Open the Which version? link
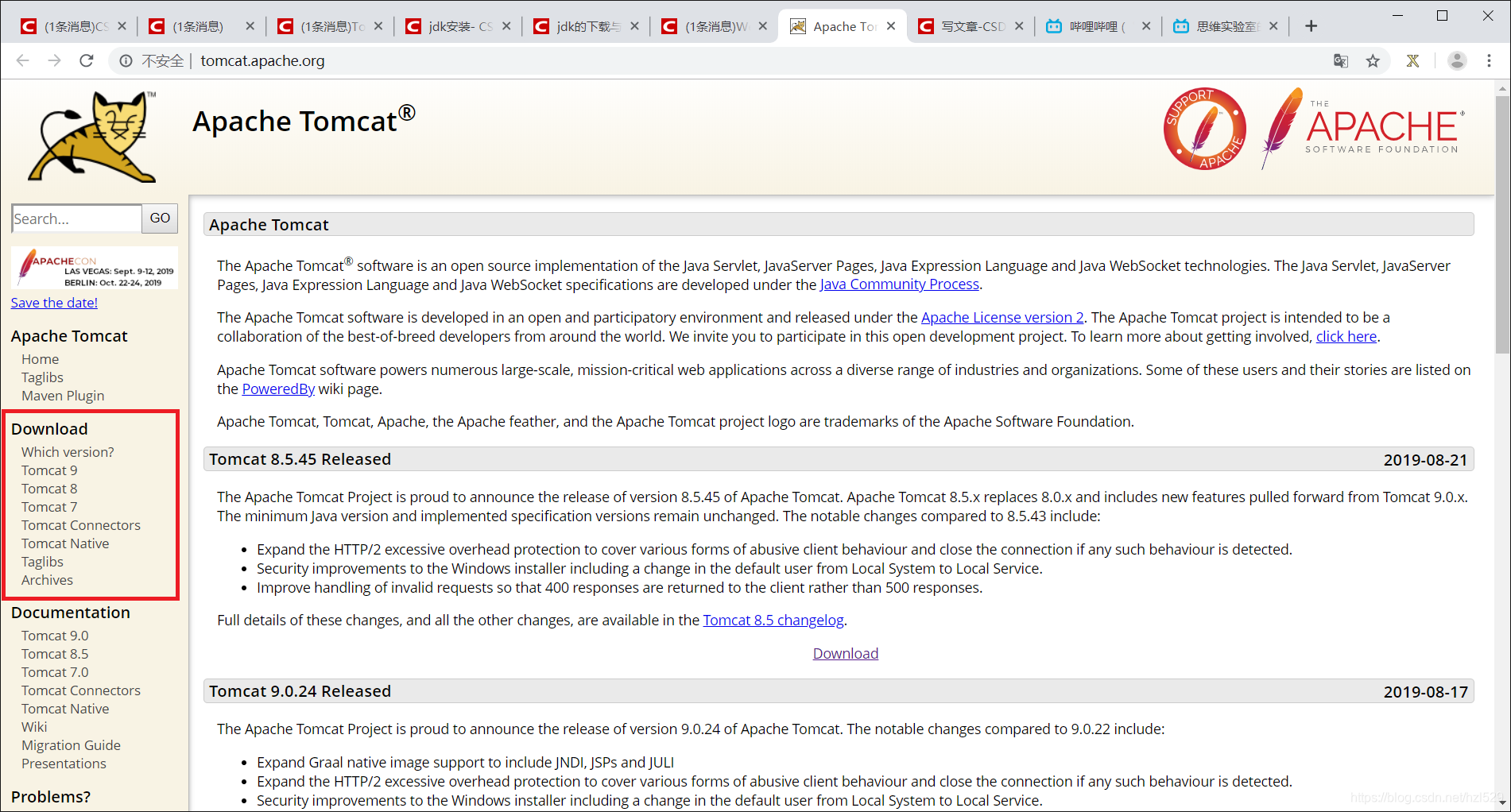The width and height of the screenshot is (1511, 812). 68,452
